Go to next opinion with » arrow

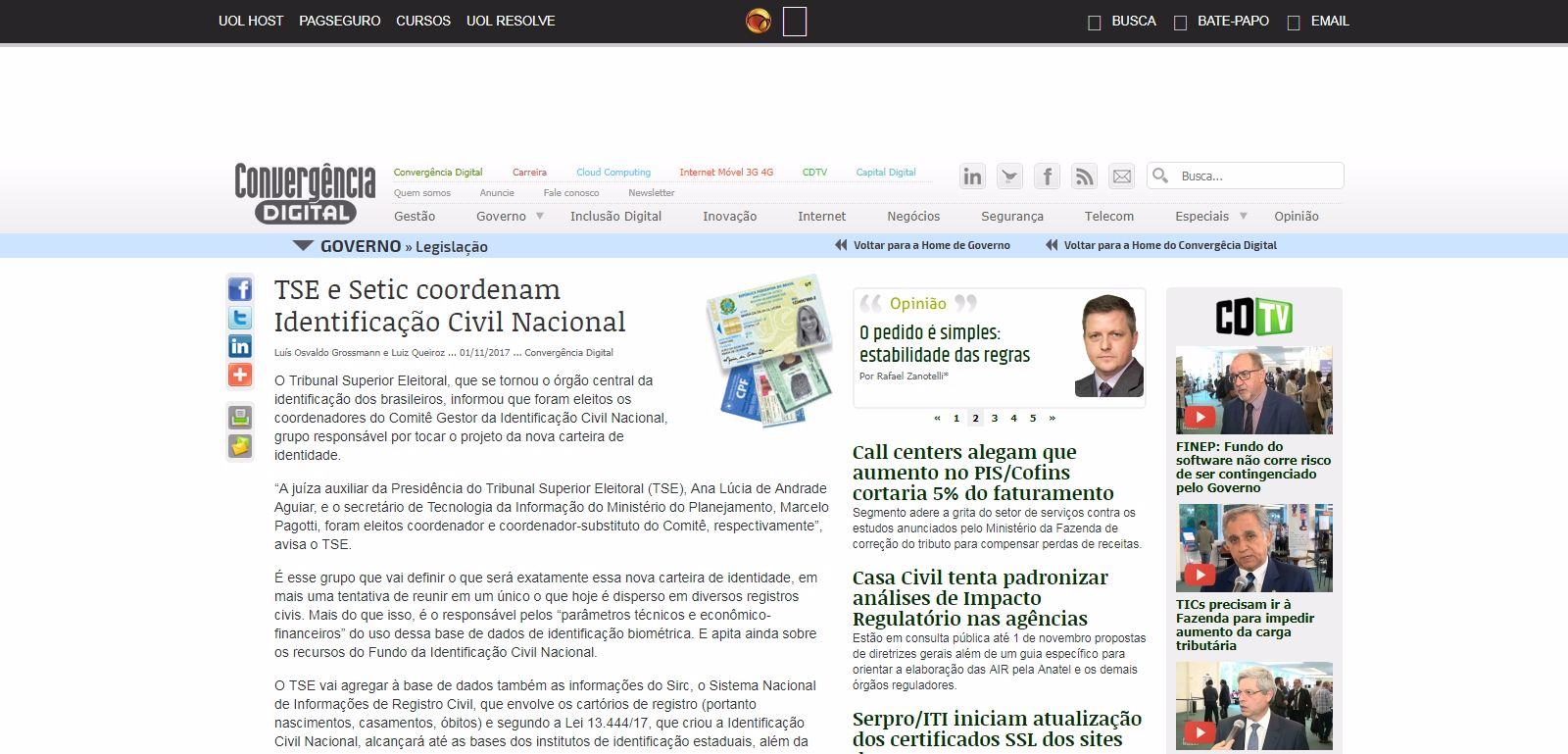tap(1053, 418)
